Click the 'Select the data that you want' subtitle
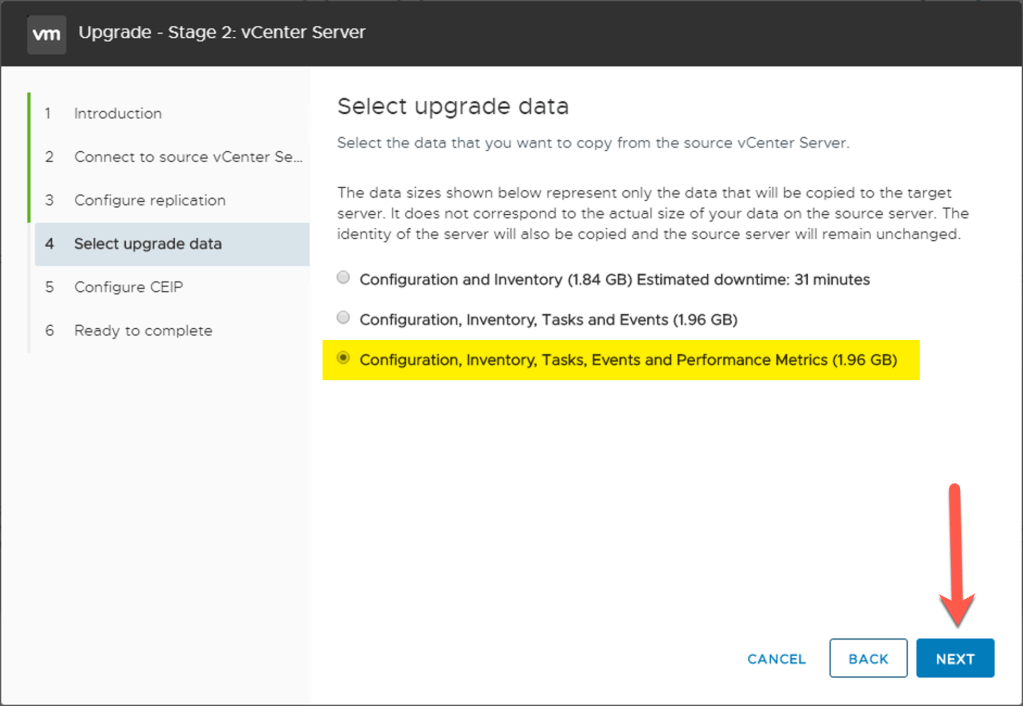Viewport: 1023px width, 706px height. [593, 143]
